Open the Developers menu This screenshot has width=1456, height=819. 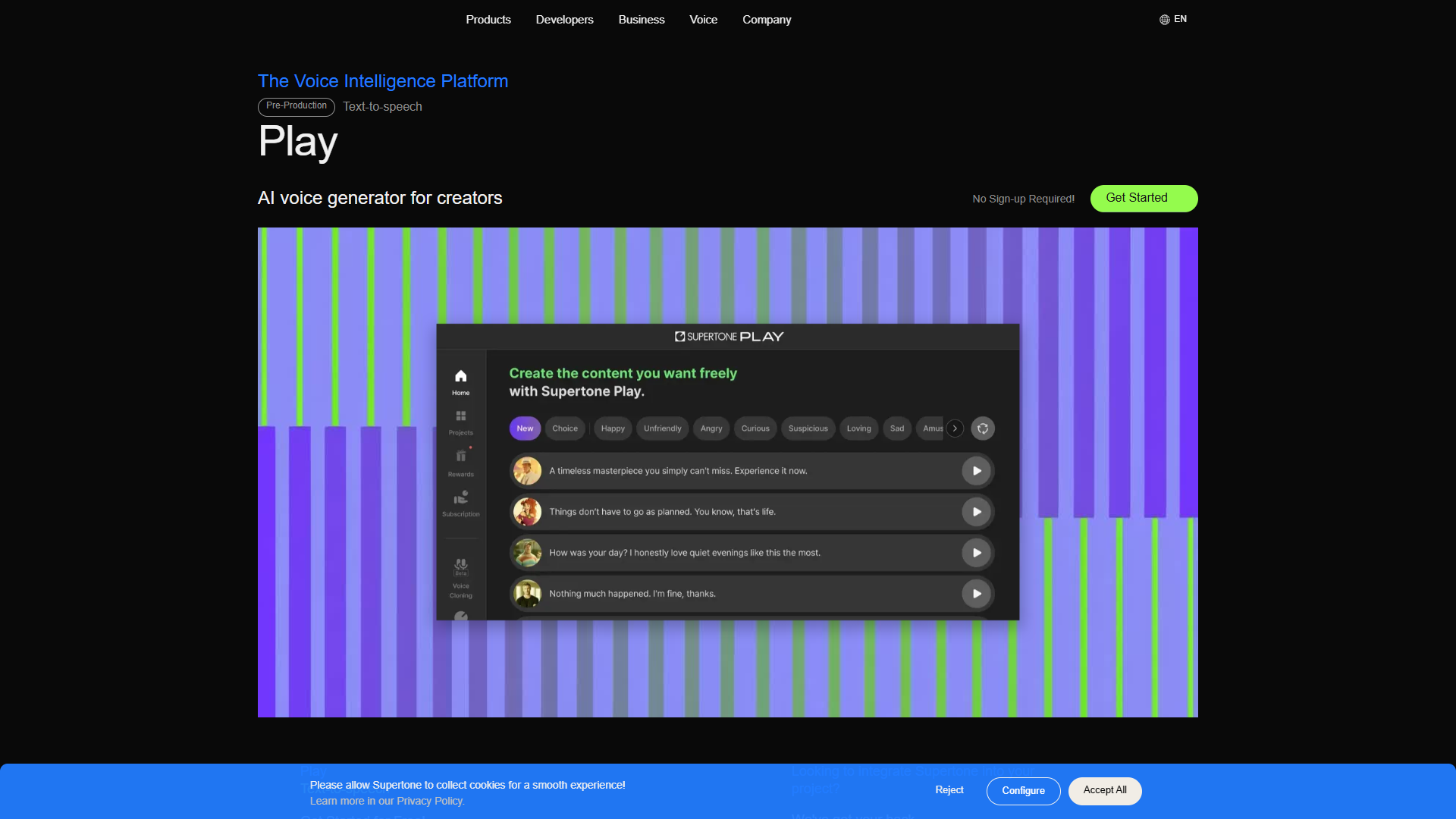pyautogui.click(x=564, y=20)
